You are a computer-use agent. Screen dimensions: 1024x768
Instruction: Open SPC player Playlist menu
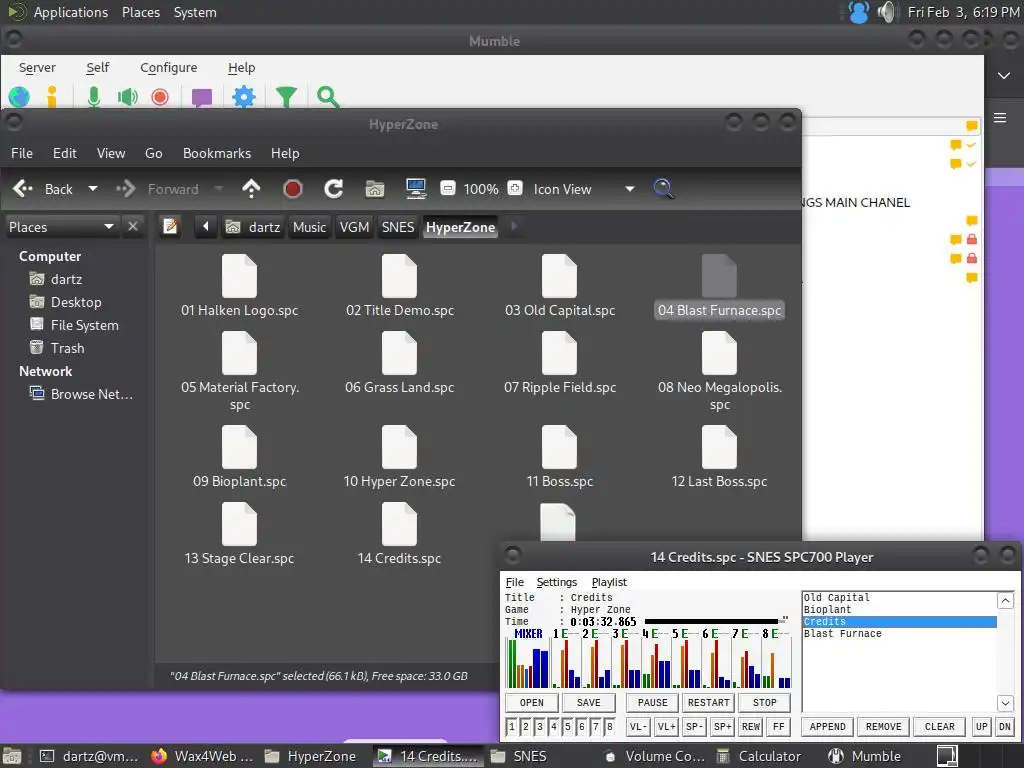click(x=609, y=582)
